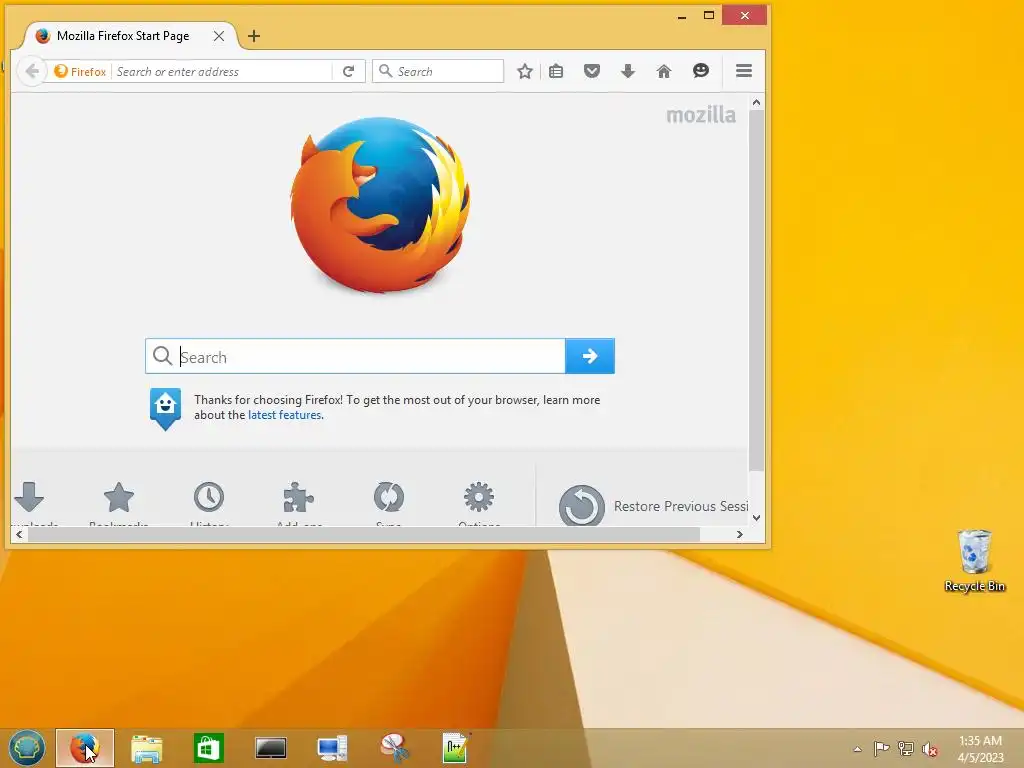Click Restore Previous Session button
Screen dimensions: 1024x768
click(654, 505)
